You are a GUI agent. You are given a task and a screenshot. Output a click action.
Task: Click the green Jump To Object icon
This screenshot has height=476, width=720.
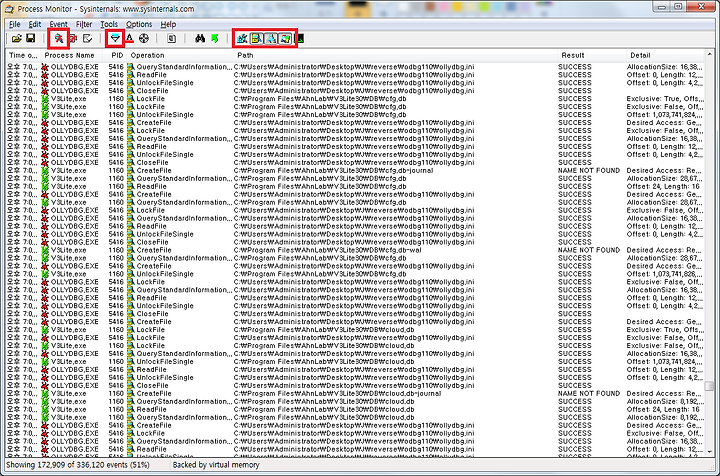214,39
